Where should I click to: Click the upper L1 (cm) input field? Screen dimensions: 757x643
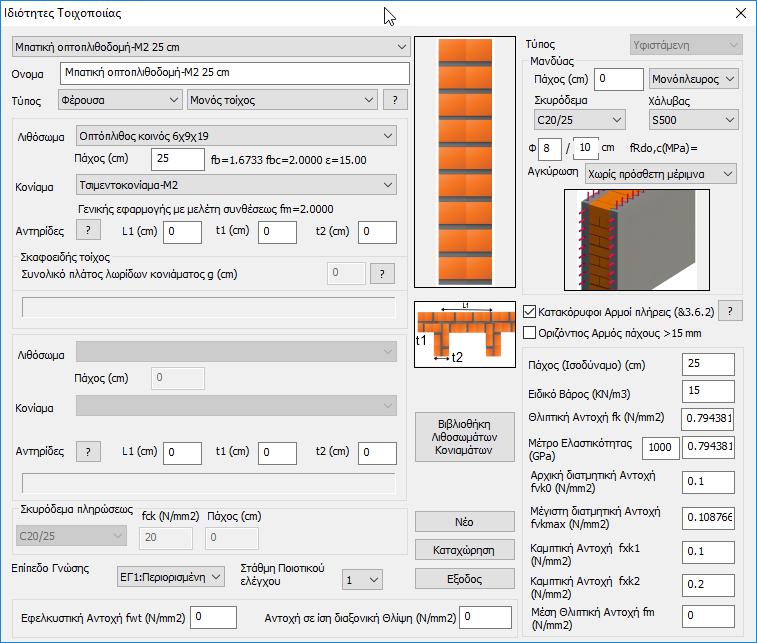coord(182,232)
